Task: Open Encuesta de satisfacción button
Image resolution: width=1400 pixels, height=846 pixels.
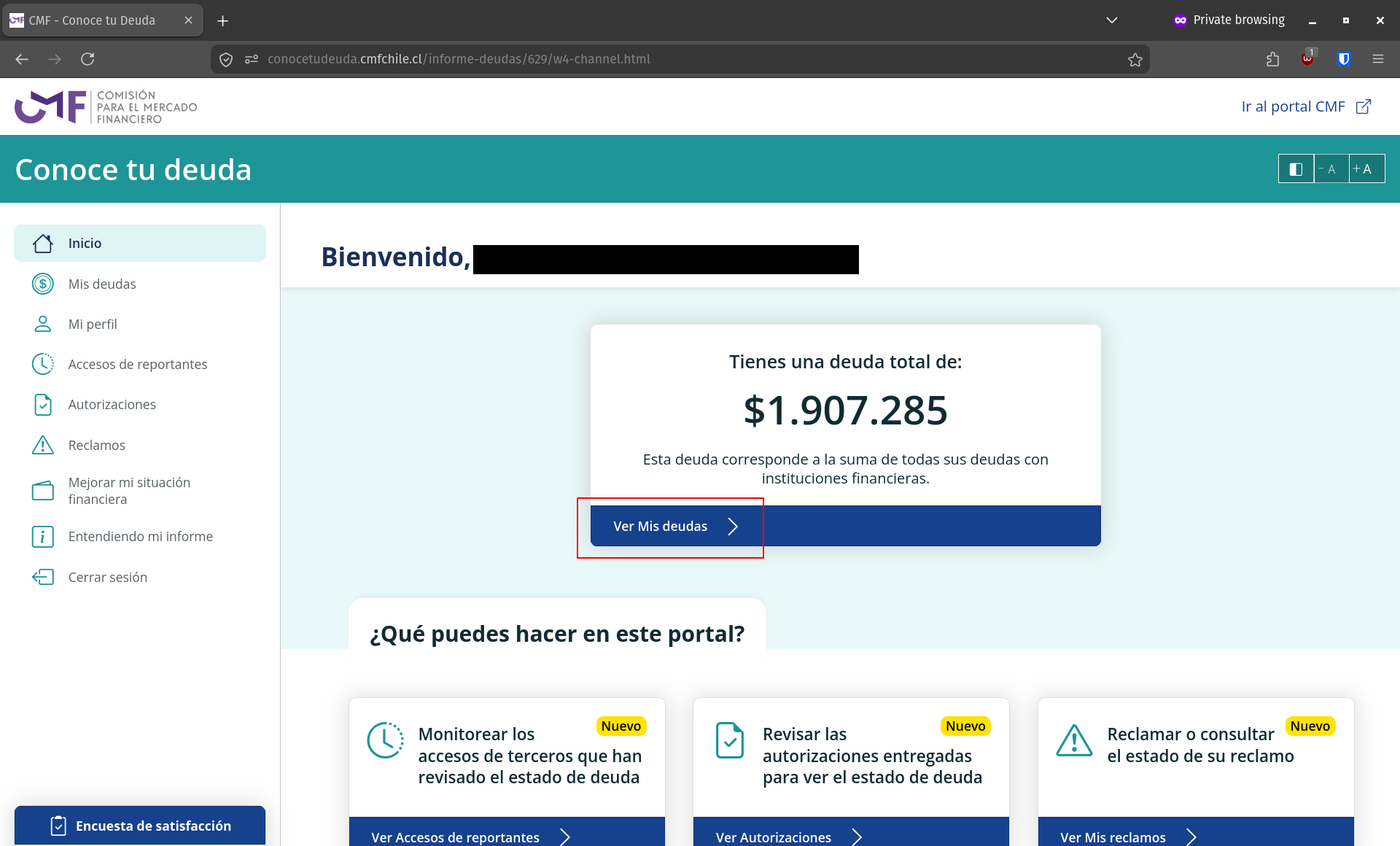Action: pos(139,826)
